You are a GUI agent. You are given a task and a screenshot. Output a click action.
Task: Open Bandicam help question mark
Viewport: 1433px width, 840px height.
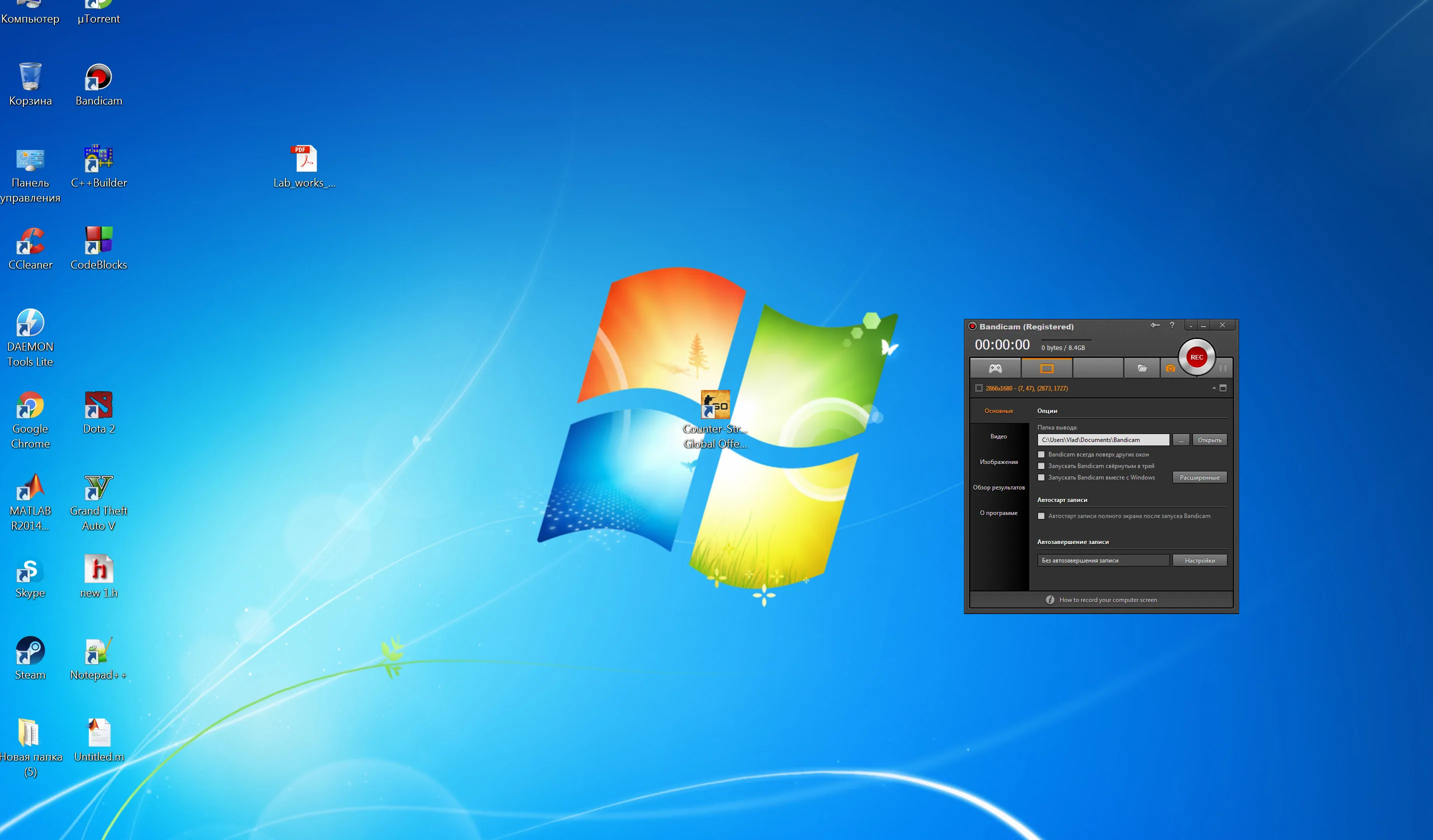point(1172,325)
